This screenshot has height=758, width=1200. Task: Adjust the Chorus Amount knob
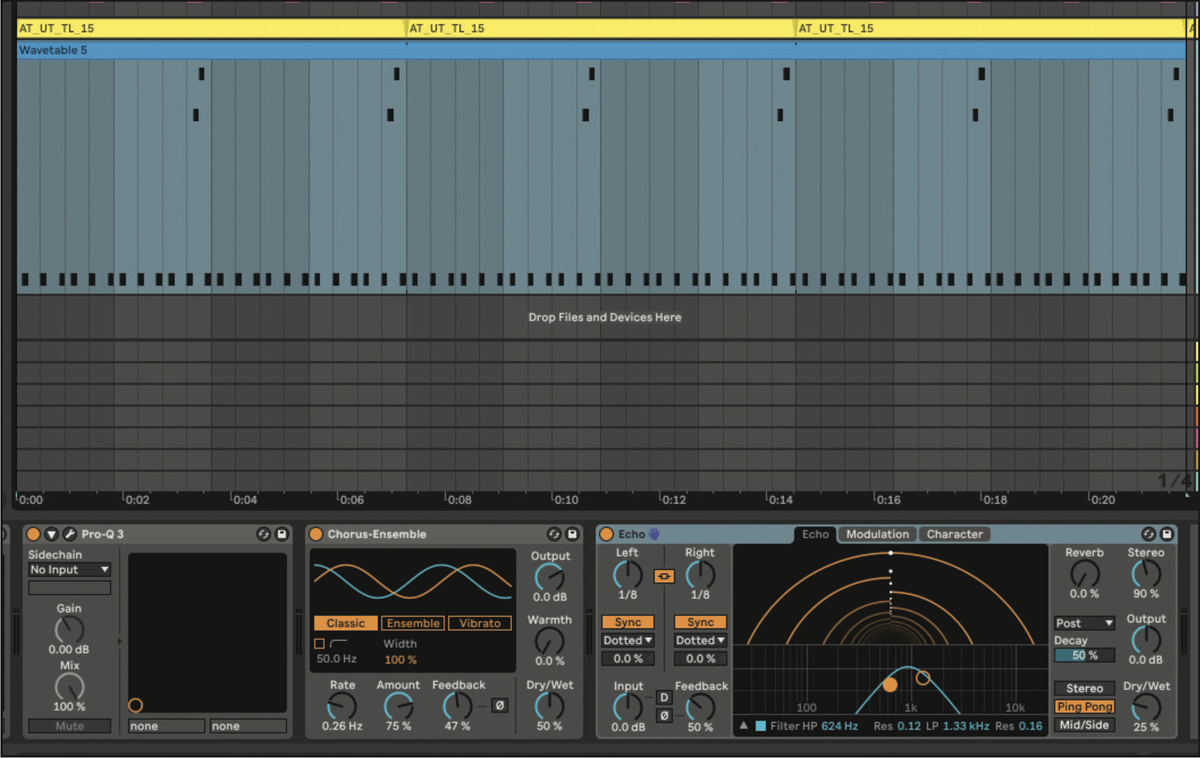[398, 706]
